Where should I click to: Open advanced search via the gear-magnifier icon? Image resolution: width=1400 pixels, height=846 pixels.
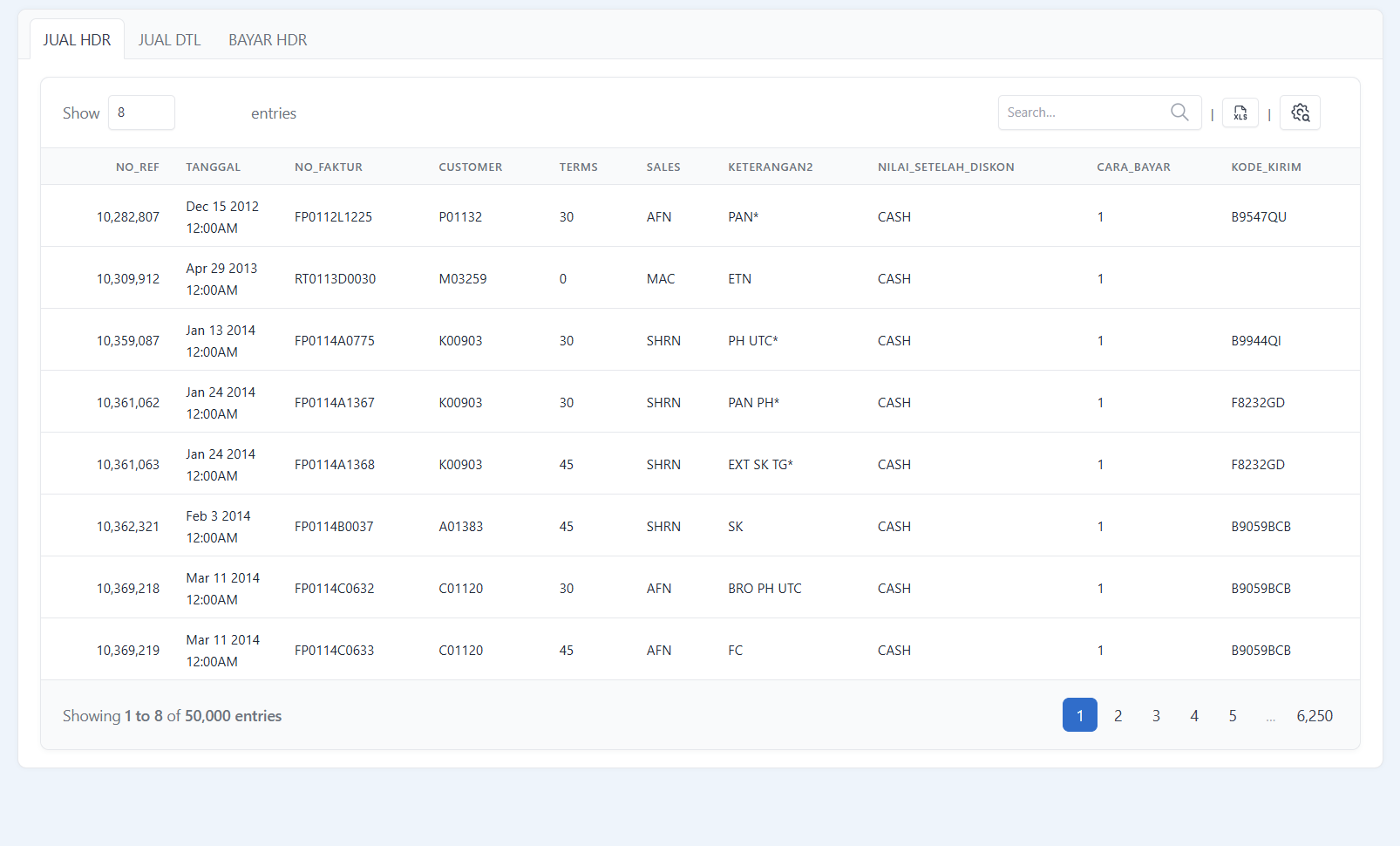[x=1300, y=113]
